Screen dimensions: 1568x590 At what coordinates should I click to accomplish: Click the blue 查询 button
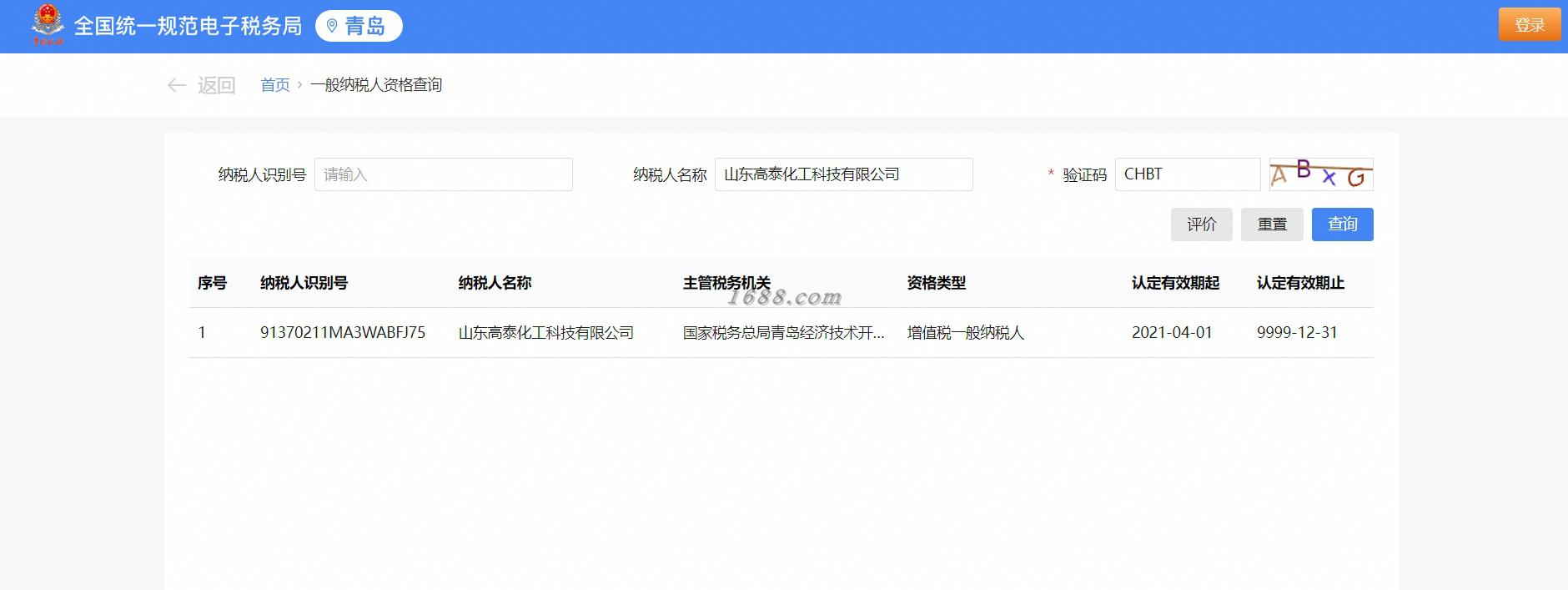[x=1343, y=224]
